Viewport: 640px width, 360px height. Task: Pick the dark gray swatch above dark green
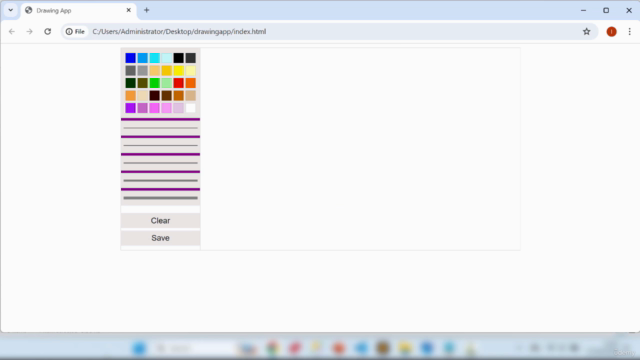tap(131, 71)
